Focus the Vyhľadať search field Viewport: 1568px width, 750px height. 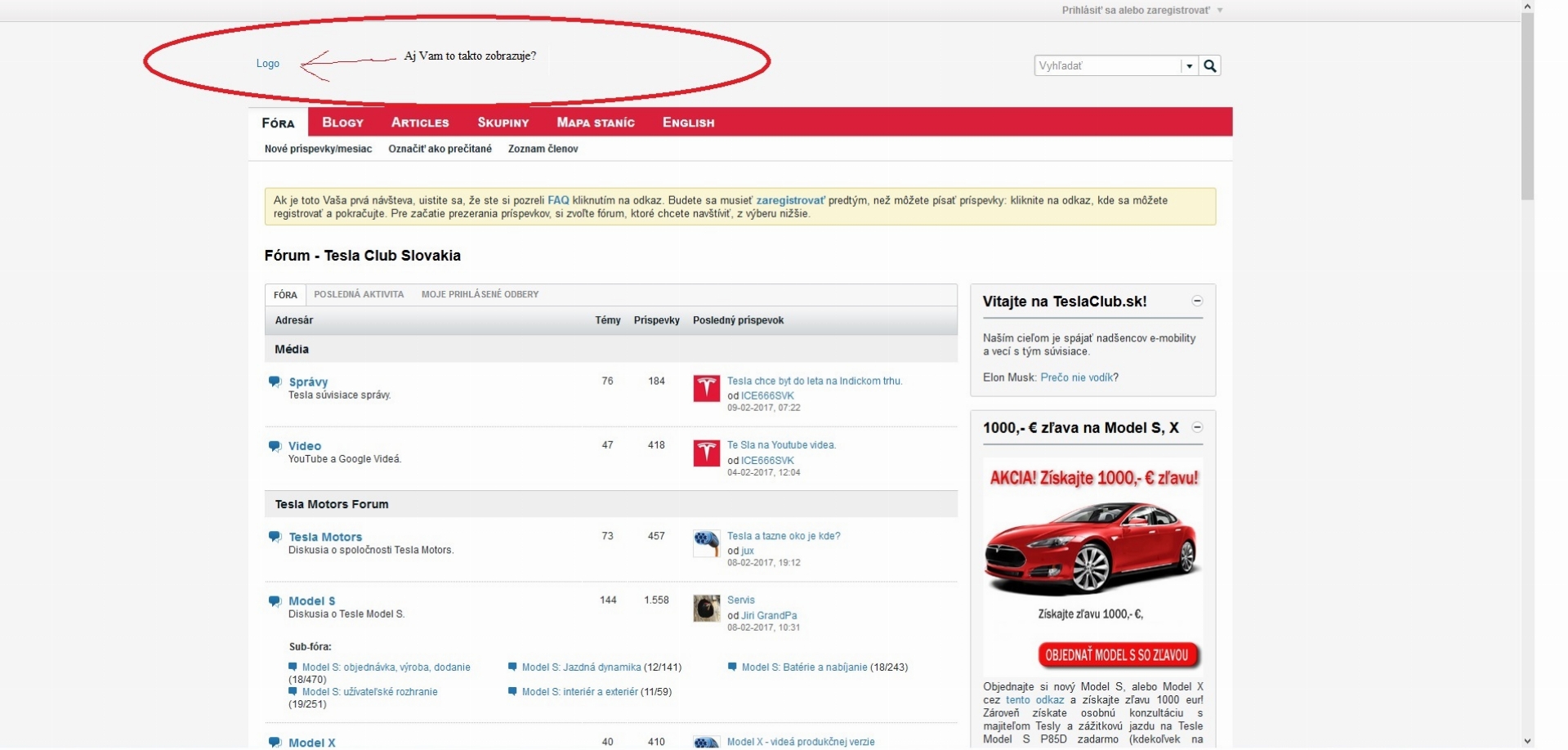coord(1108,66)
